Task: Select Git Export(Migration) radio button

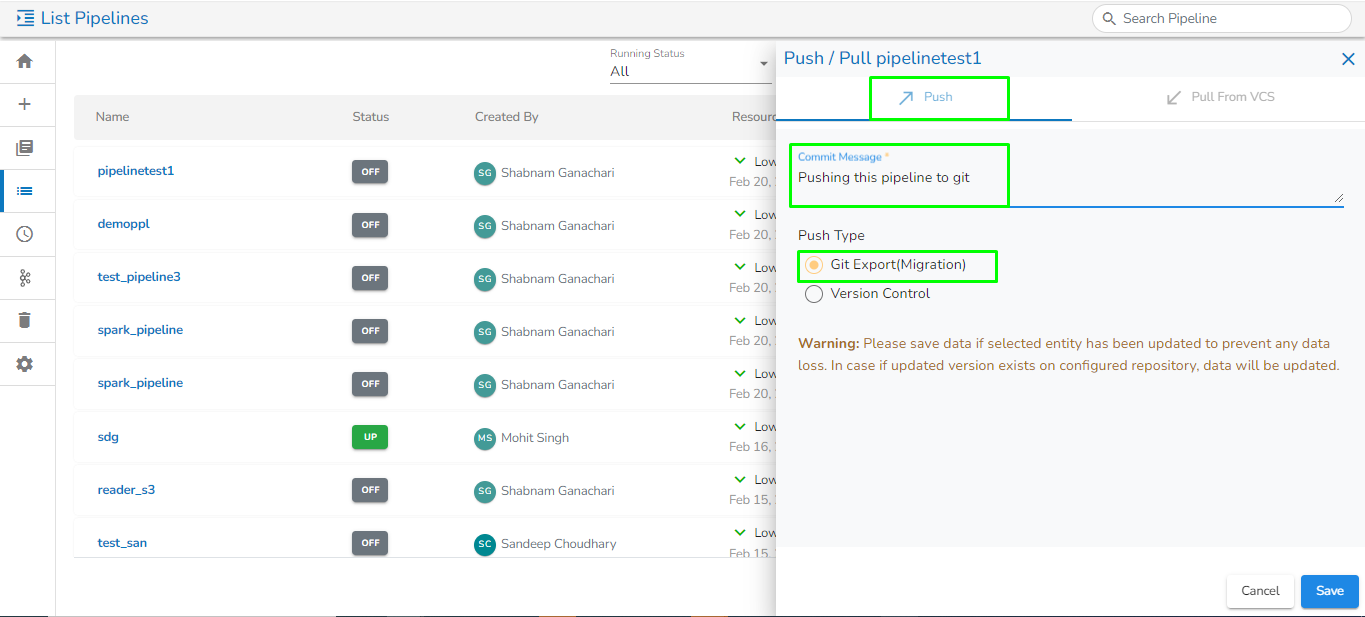Action: [814, 265]
